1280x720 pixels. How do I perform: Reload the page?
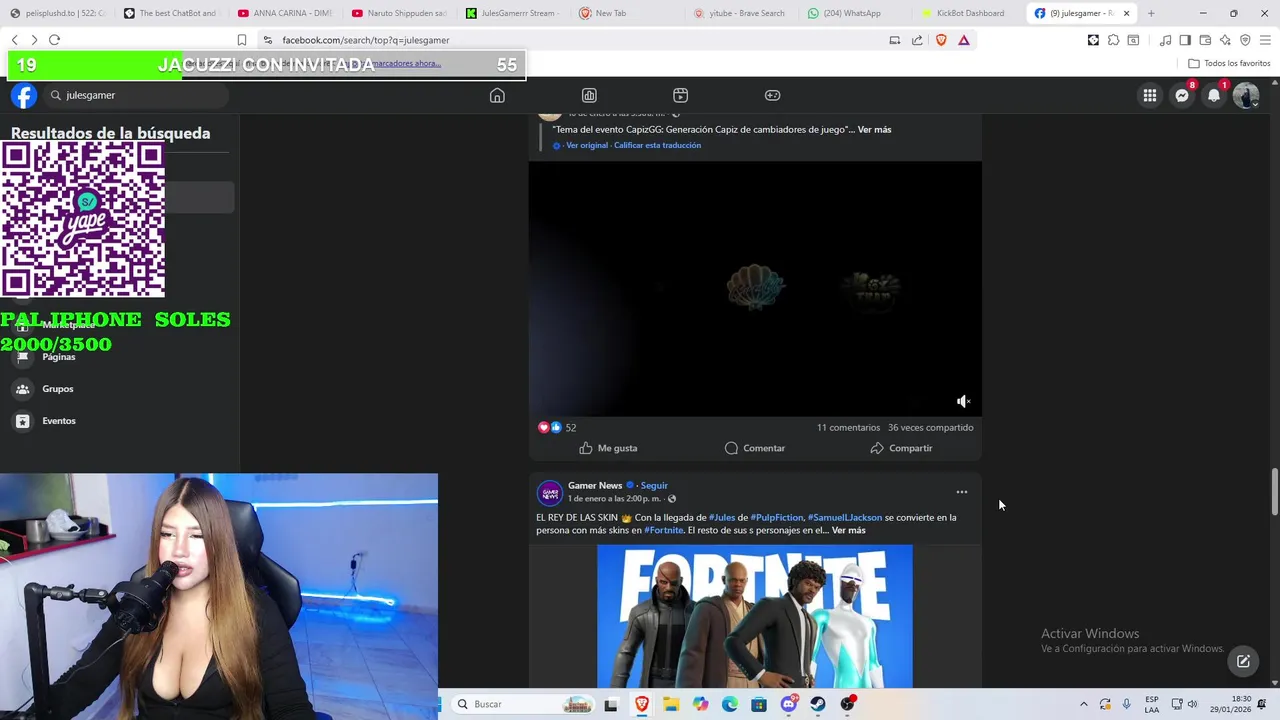(54, 40)
